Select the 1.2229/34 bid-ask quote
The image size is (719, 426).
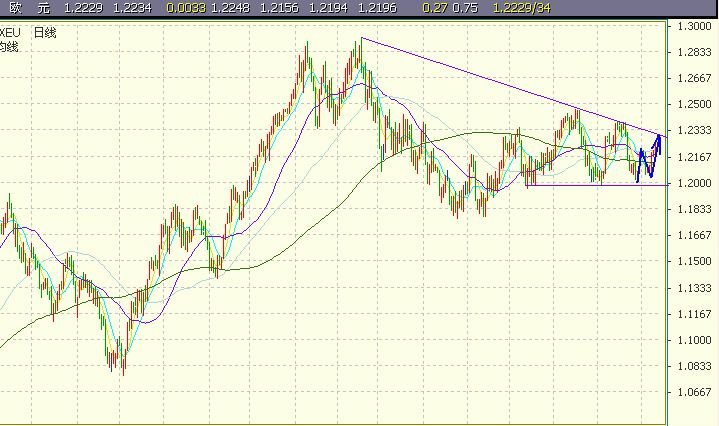tap(522, 8)
